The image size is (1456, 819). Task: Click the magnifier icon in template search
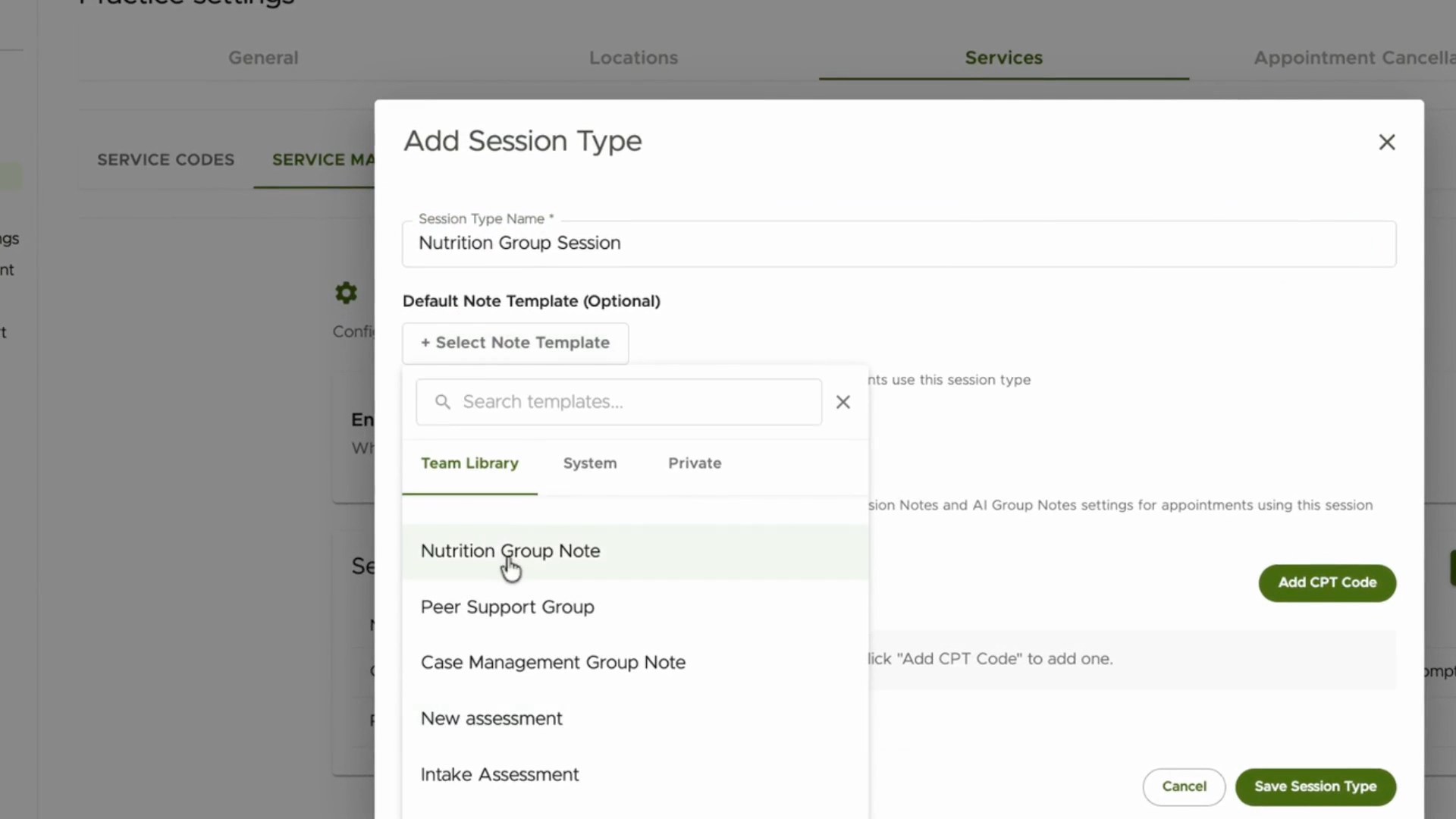[x=443, y=402]
